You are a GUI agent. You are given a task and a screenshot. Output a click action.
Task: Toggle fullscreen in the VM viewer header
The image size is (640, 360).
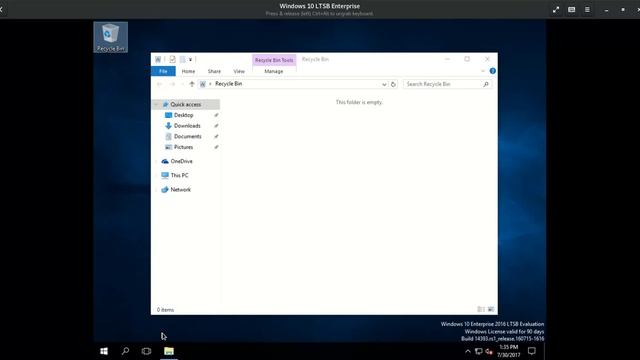[x=556, y=9]
